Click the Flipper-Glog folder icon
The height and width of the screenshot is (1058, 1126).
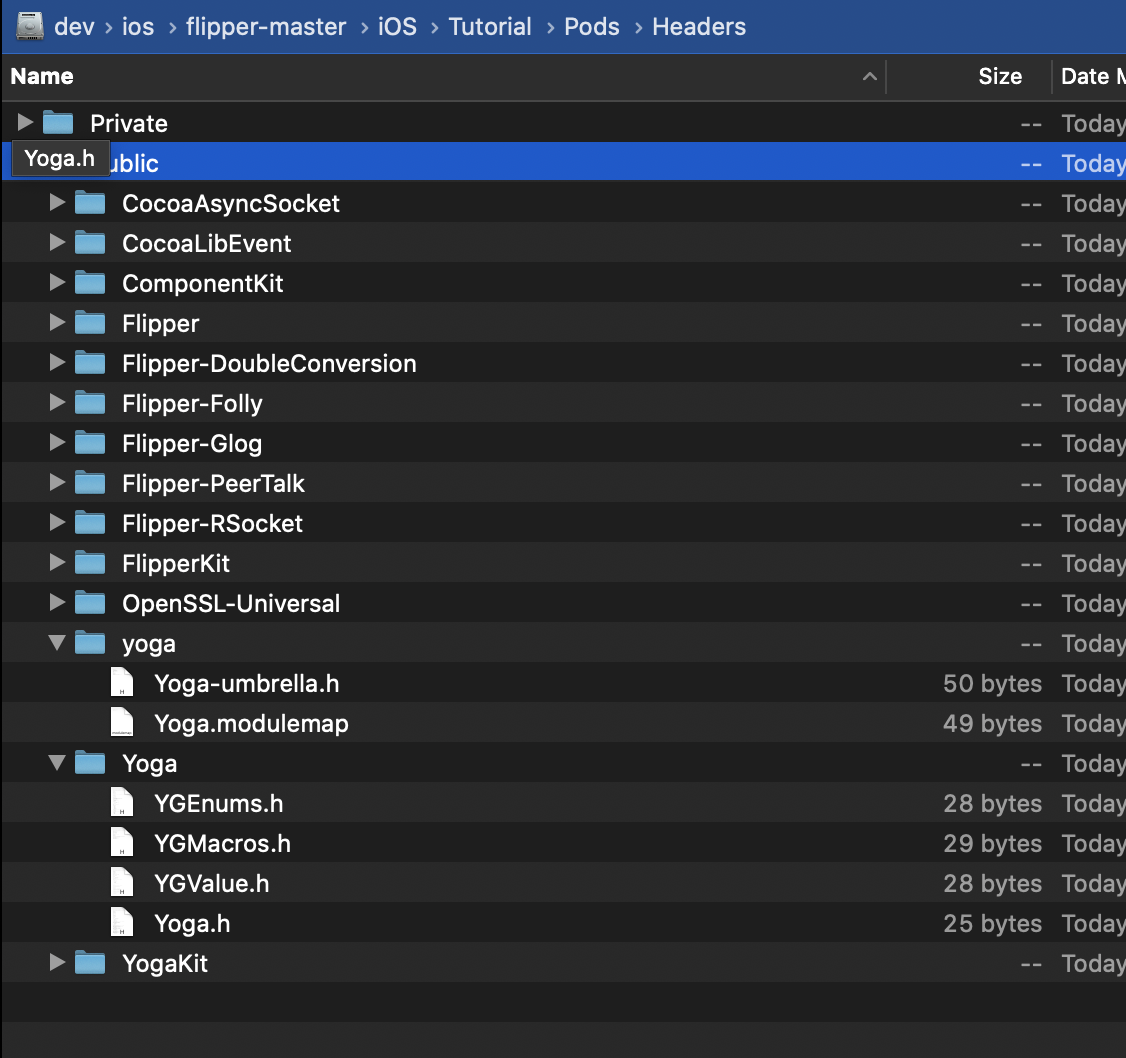(x=90, y=443)
